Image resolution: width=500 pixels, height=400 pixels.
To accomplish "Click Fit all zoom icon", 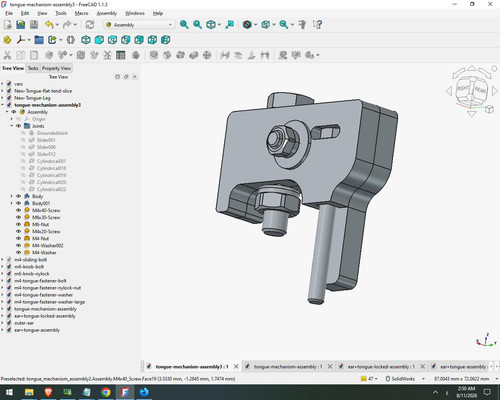I will [x=184, y=25].
